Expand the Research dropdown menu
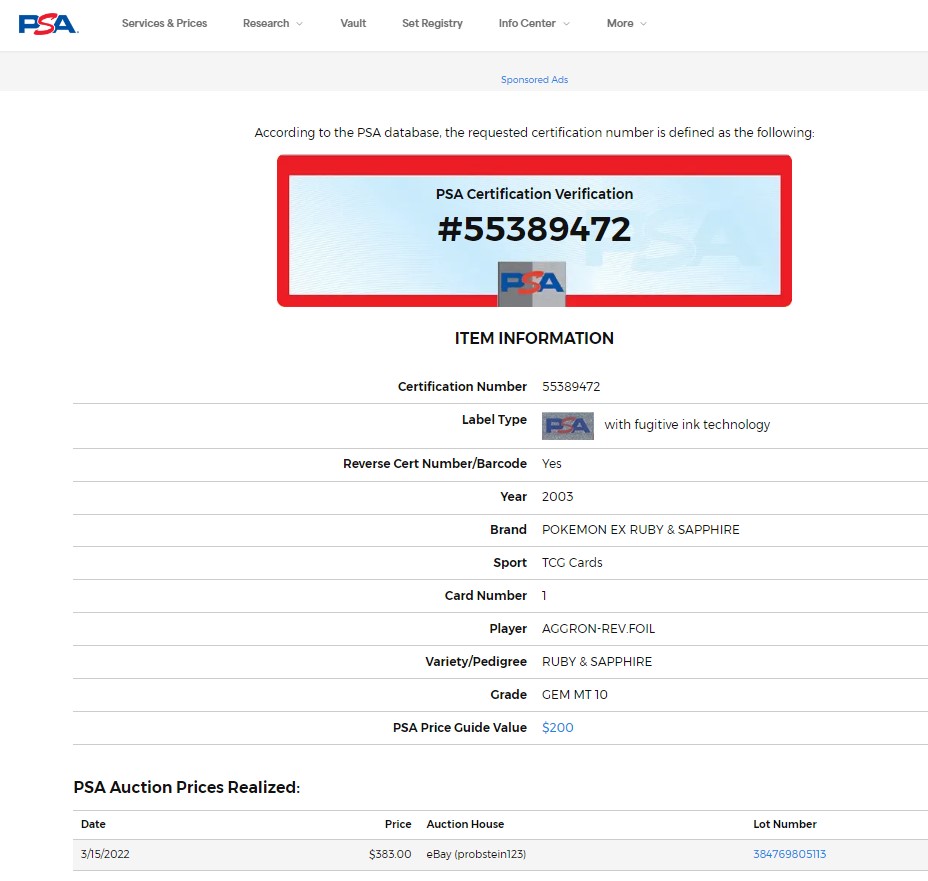This screenshot has height=881, width=928. click(272, 24)
